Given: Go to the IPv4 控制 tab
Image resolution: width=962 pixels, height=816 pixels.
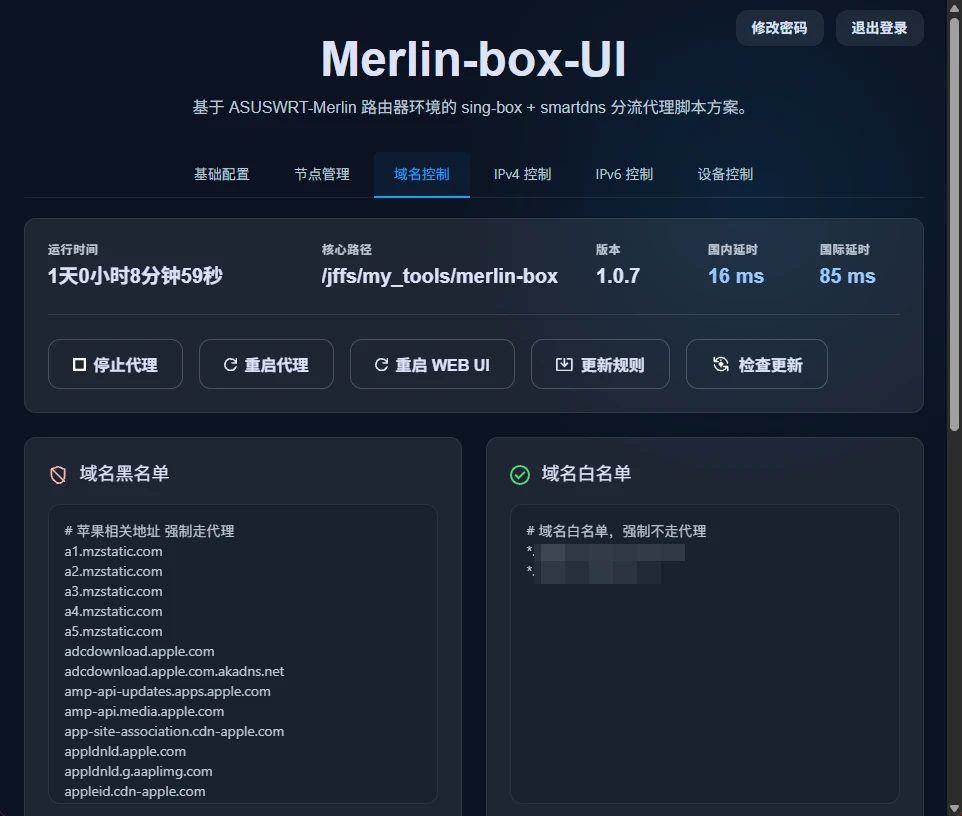Looking at the screenshot, I should click(522, 174).
